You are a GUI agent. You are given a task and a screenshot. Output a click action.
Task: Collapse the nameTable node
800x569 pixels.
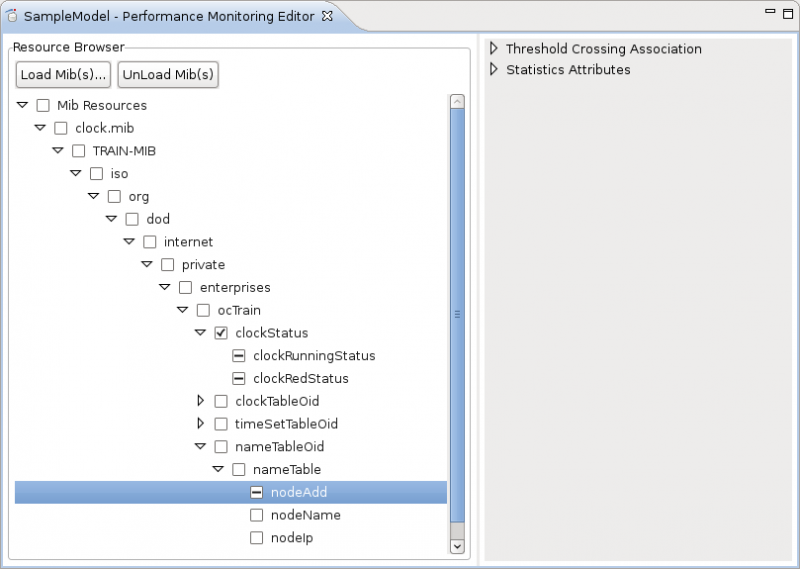[218, 469]
